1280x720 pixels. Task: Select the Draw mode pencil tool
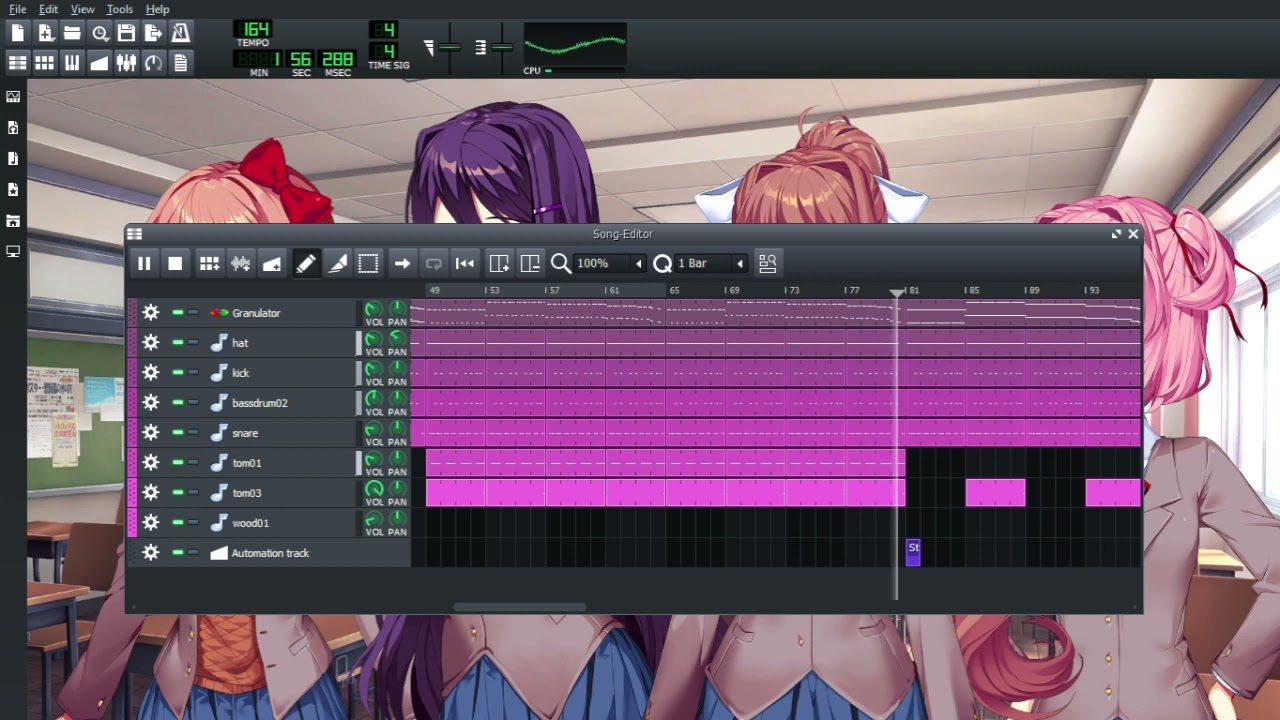pyautogui.click(x=306, y=264)
